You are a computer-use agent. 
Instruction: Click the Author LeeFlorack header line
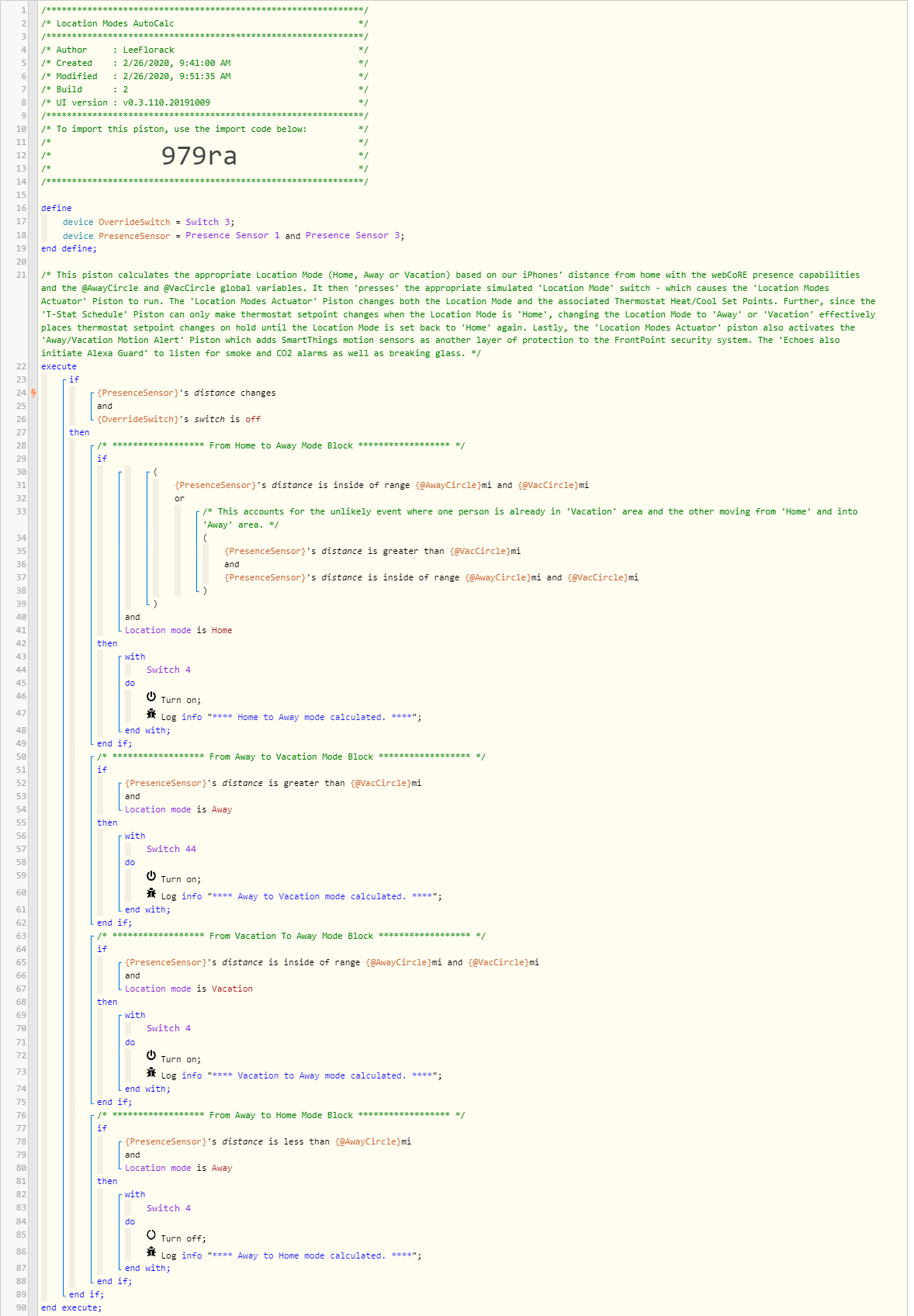[x=205, y=50]
